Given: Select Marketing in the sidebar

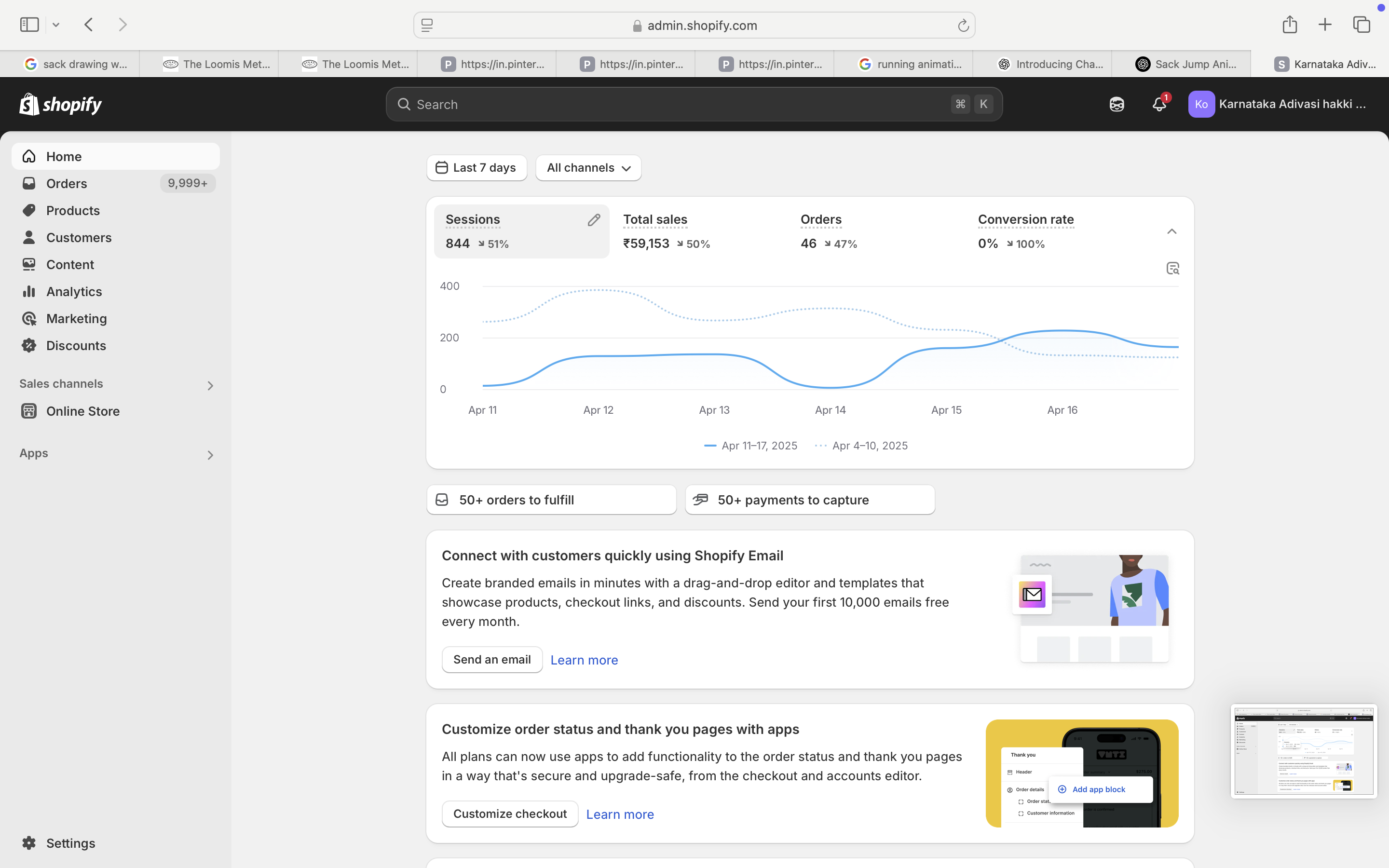Looking at the screenshot, I should (76, 318).
